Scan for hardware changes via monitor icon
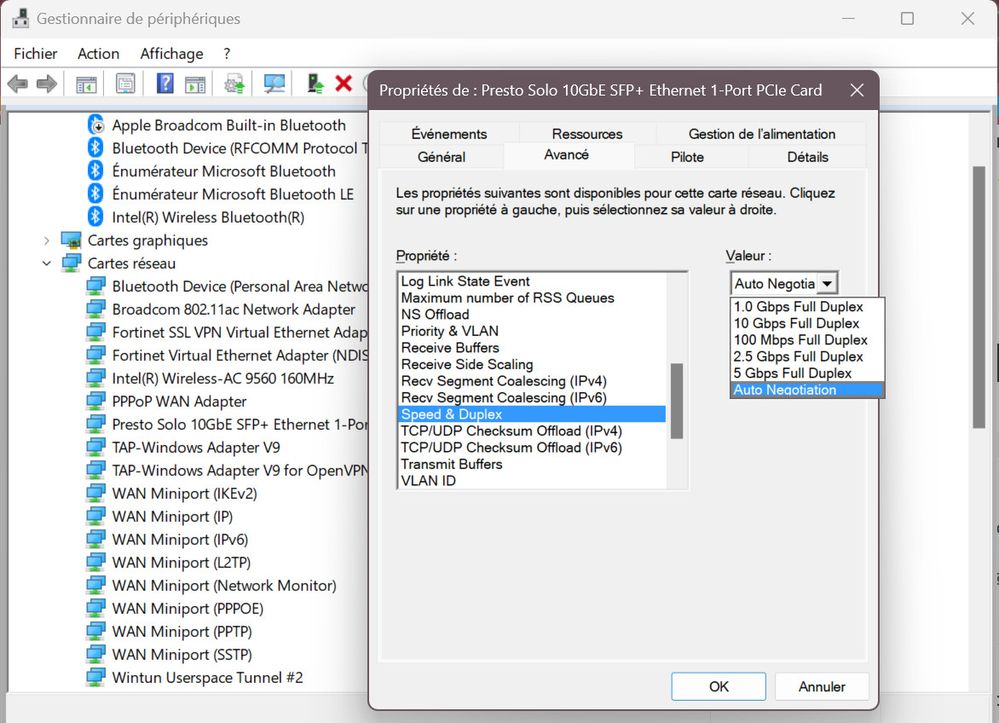Viewport: 999px width, 723px height. [274, 84]
